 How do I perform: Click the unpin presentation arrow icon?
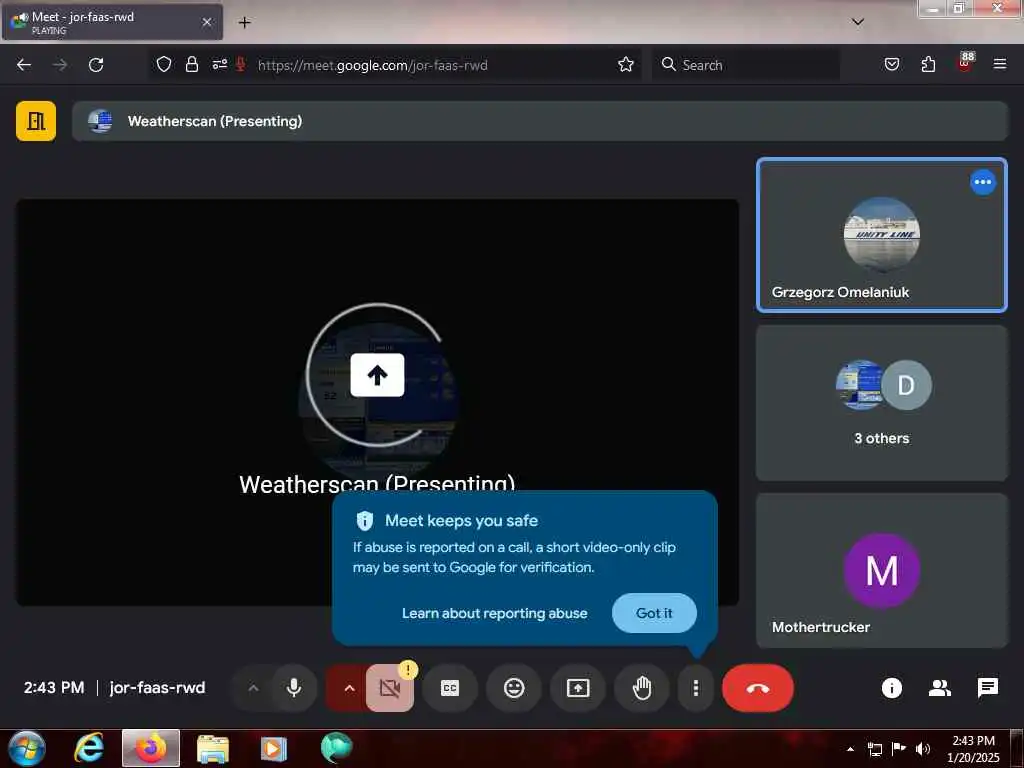(x=377, y=375)
